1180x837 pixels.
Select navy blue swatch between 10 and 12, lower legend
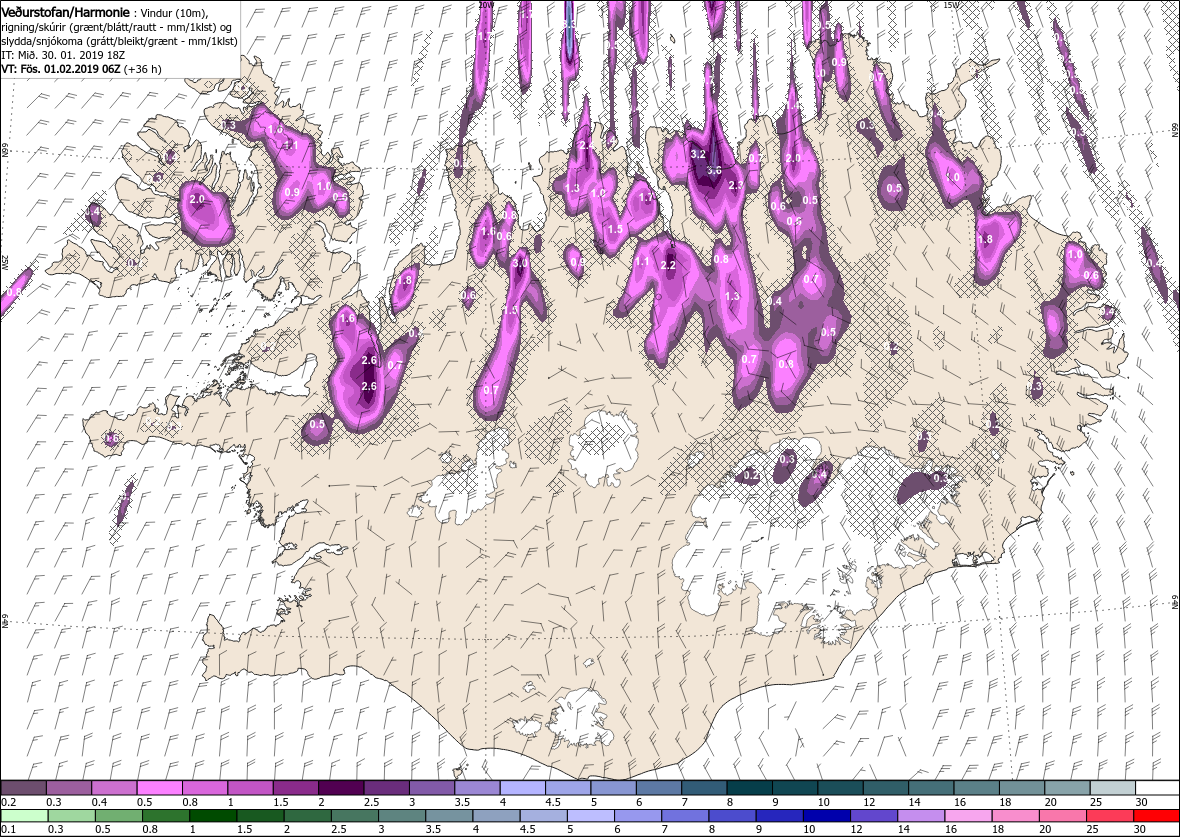coord(827,816)
